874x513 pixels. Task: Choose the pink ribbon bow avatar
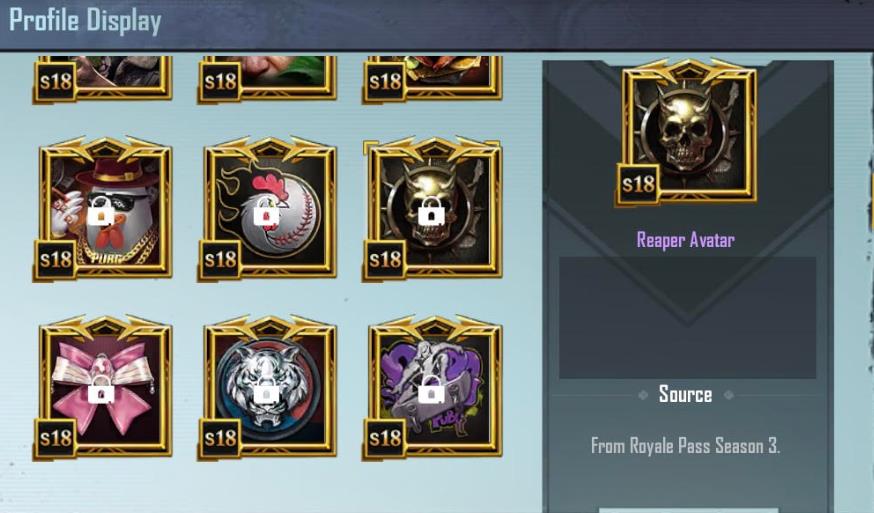click(x=103, y=388)
